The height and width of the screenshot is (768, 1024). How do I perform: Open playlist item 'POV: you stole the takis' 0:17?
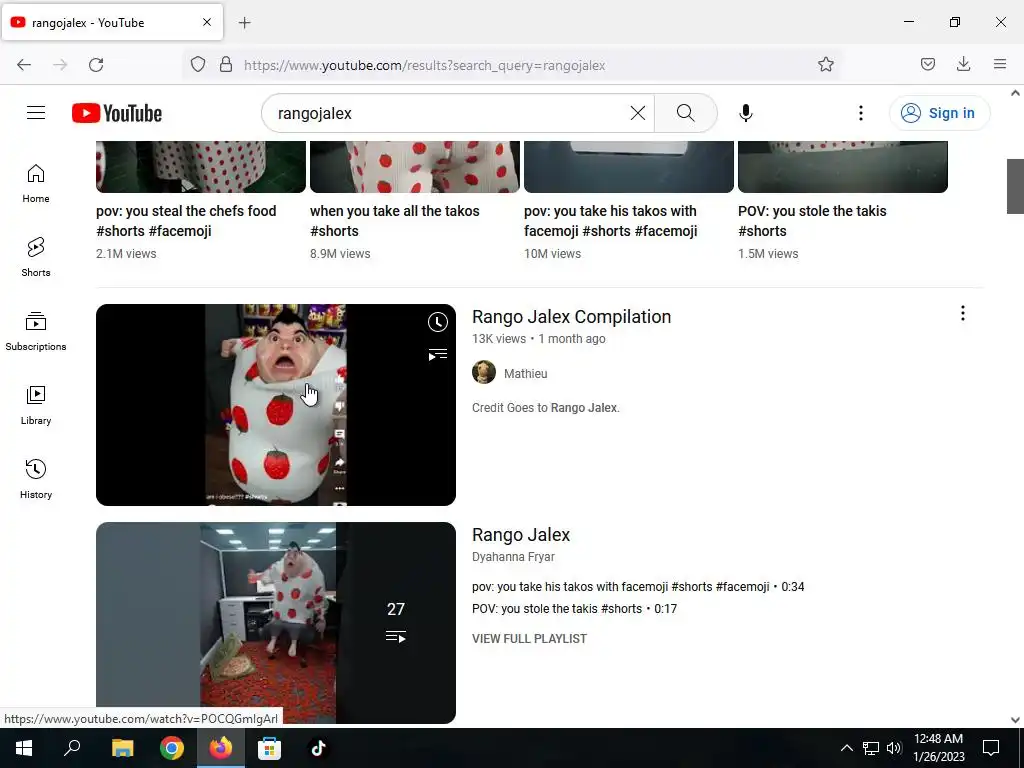[x=575, y=609]
